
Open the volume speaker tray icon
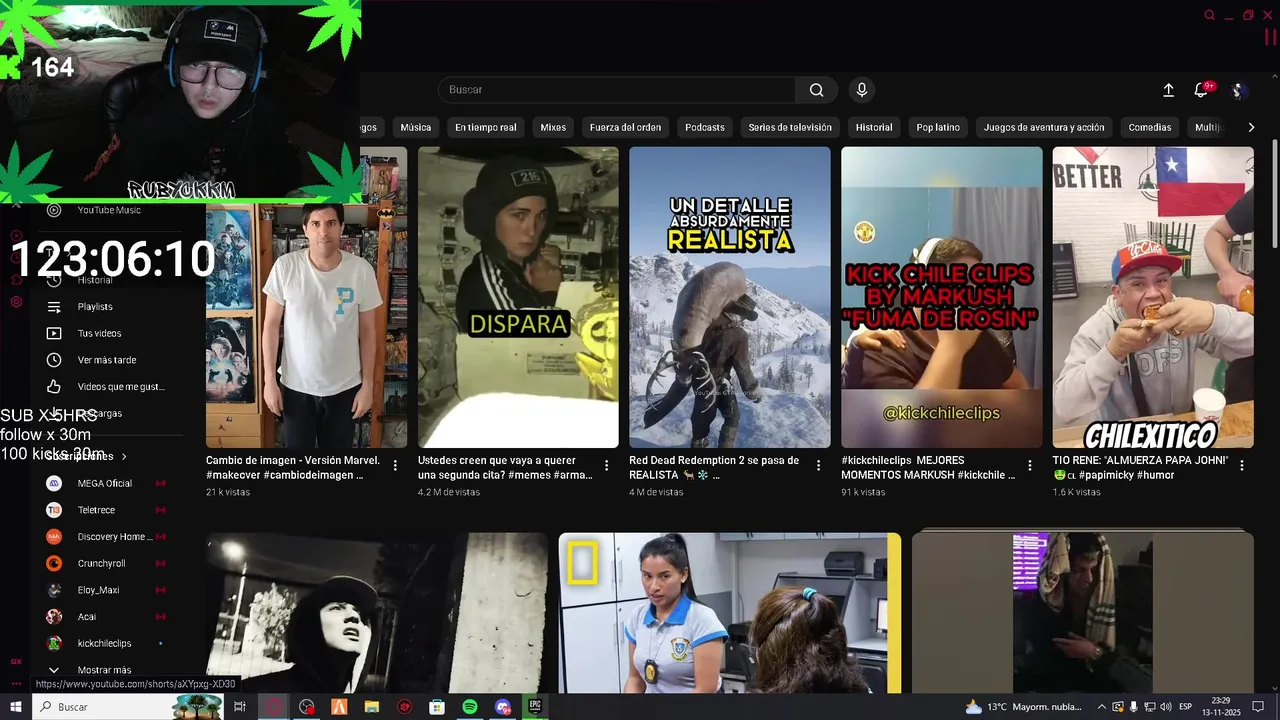(1165, 707)
